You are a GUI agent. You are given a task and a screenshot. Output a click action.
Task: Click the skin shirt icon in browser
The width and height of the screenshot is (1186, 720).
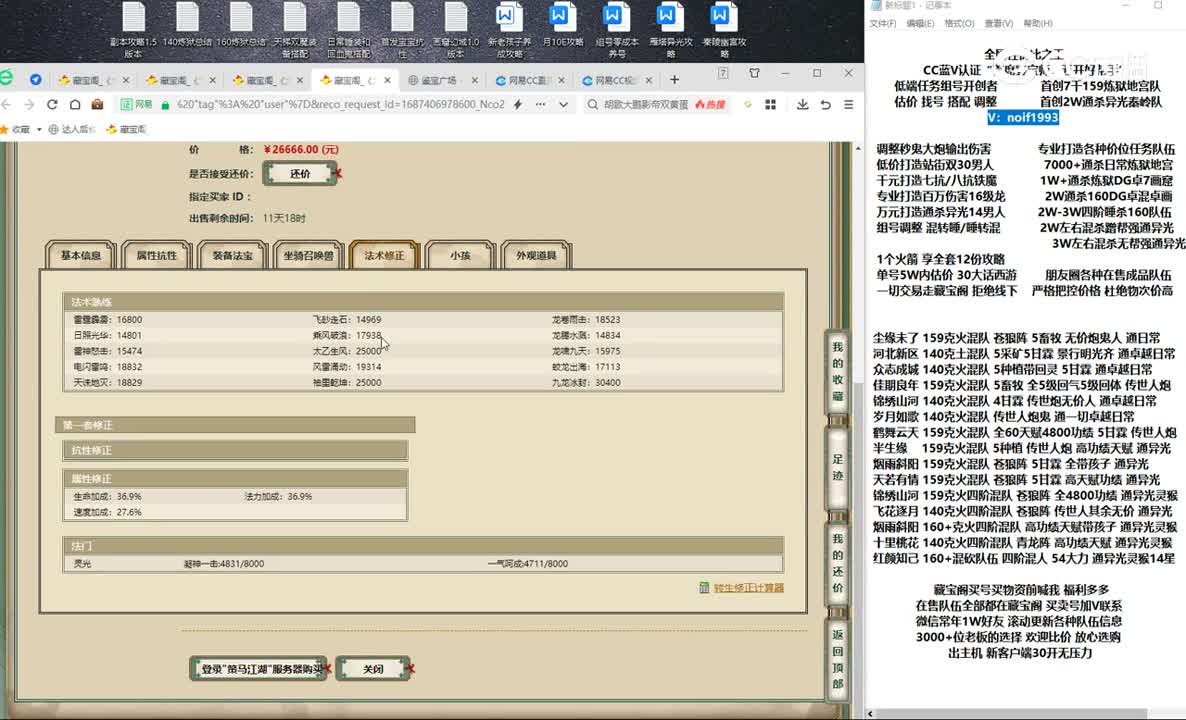(x=754, y=73)
